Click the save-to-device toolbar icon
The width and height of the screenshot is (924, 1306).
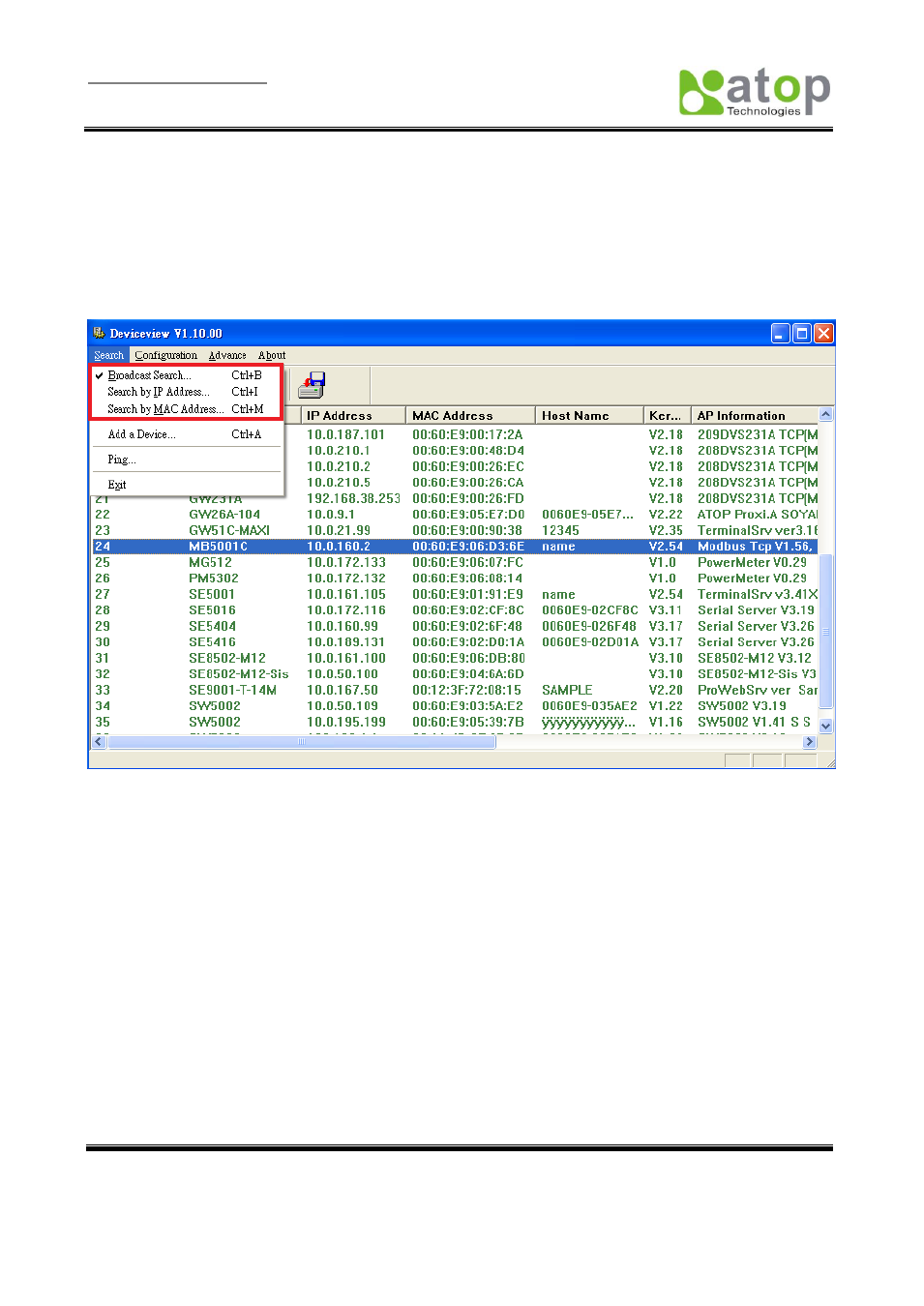tap(312, 385)
